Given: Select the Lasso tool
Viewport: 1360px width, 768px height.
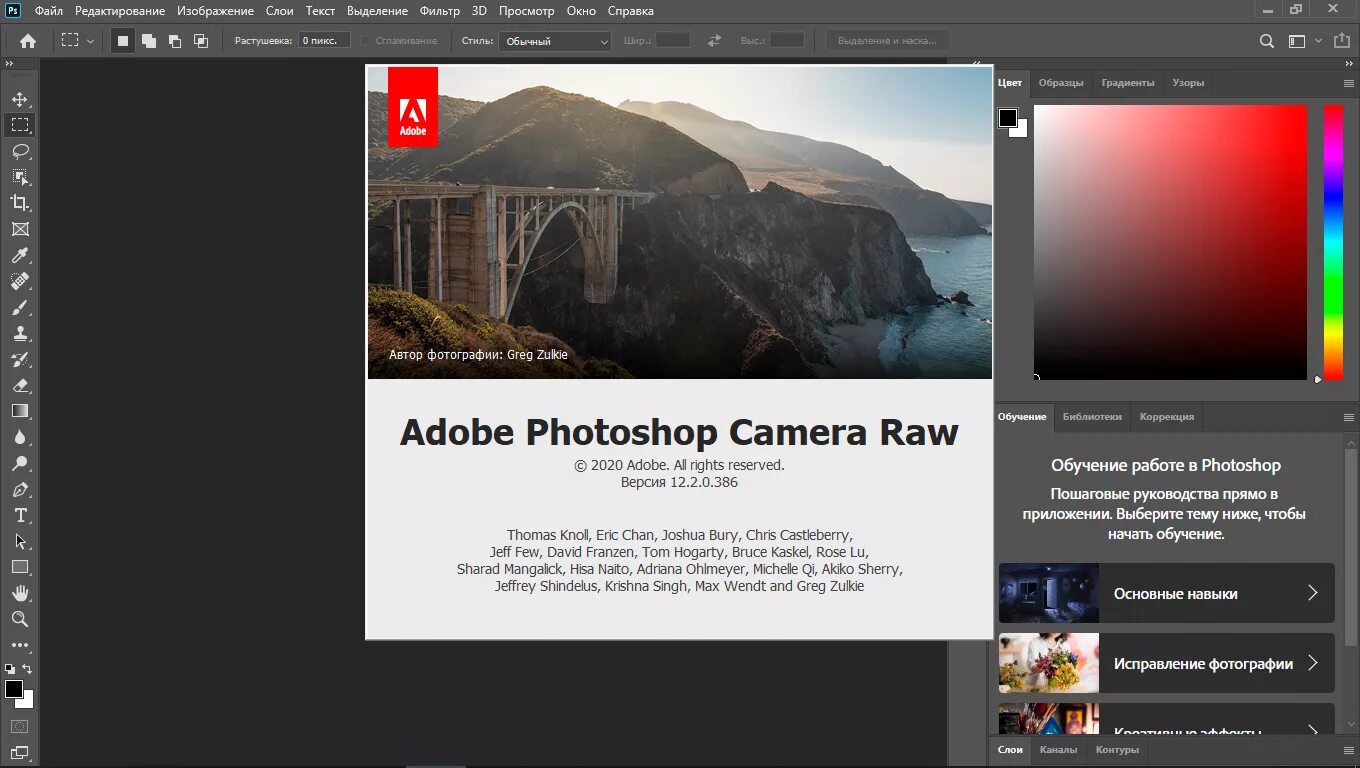Looking at the screenshot, I should [20, 151].
